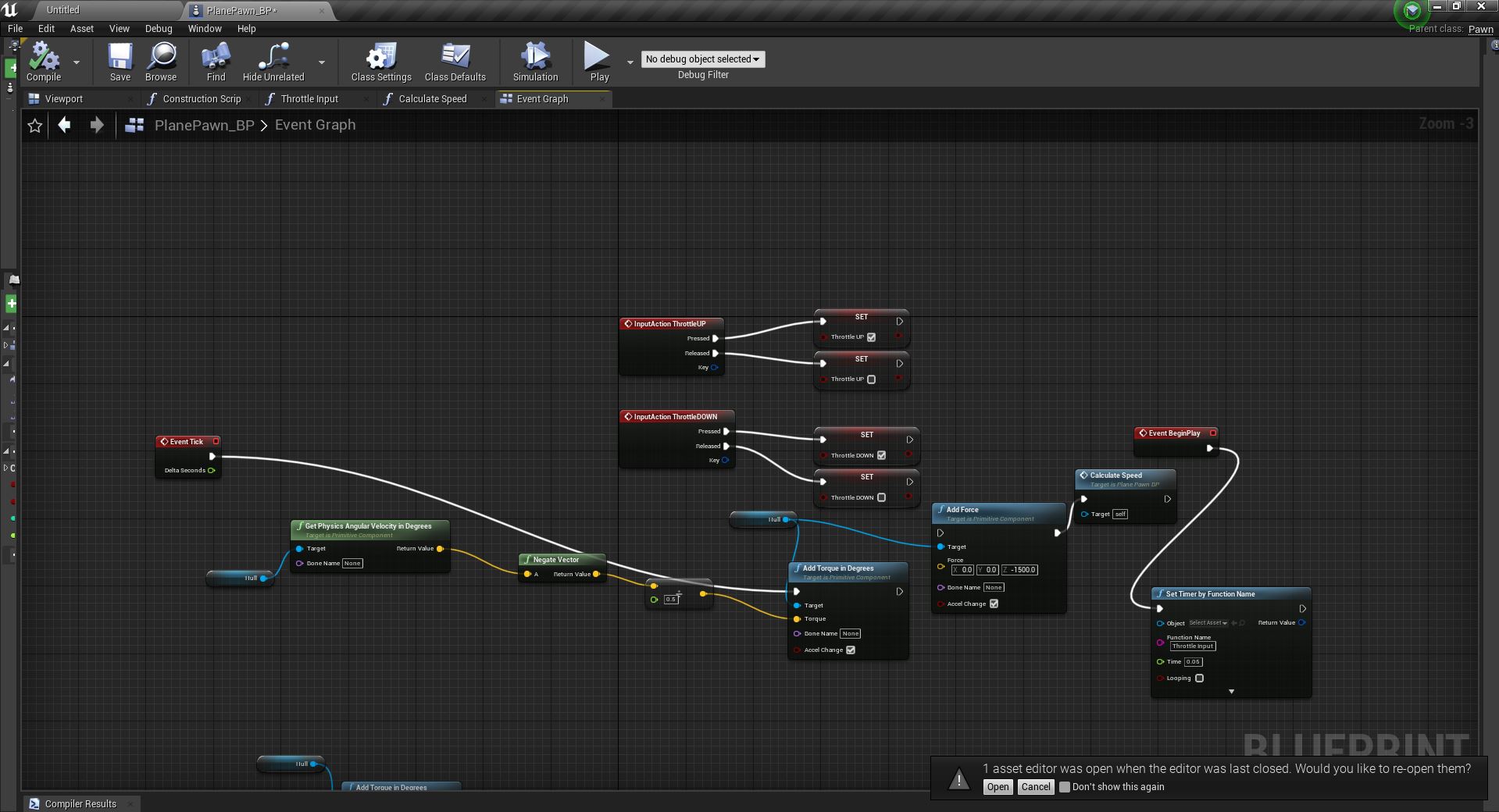Click the warning icon in notification
Screen dimensions: 1499x812
[958, 778]
